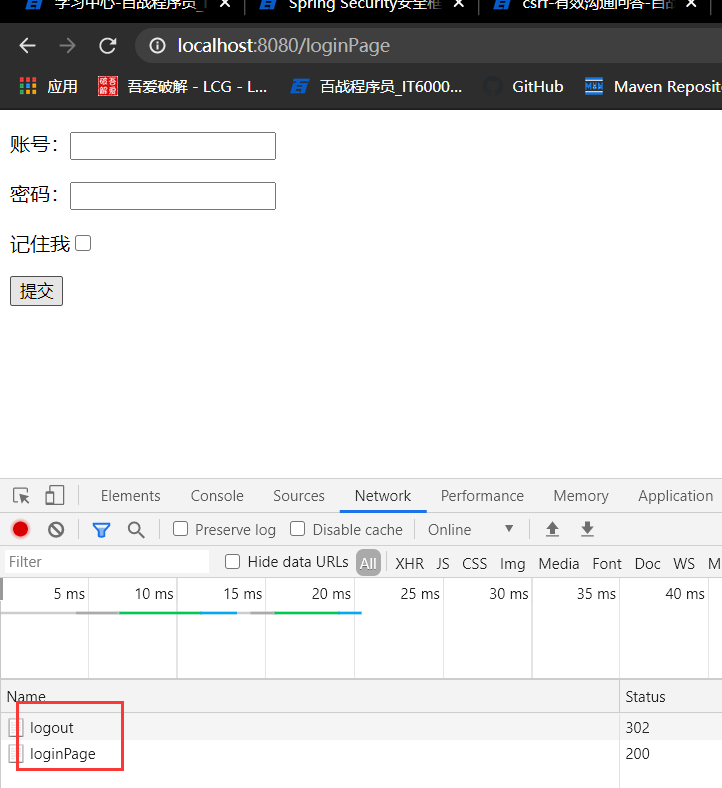Filter requests by Doc type

click(648, 563)
